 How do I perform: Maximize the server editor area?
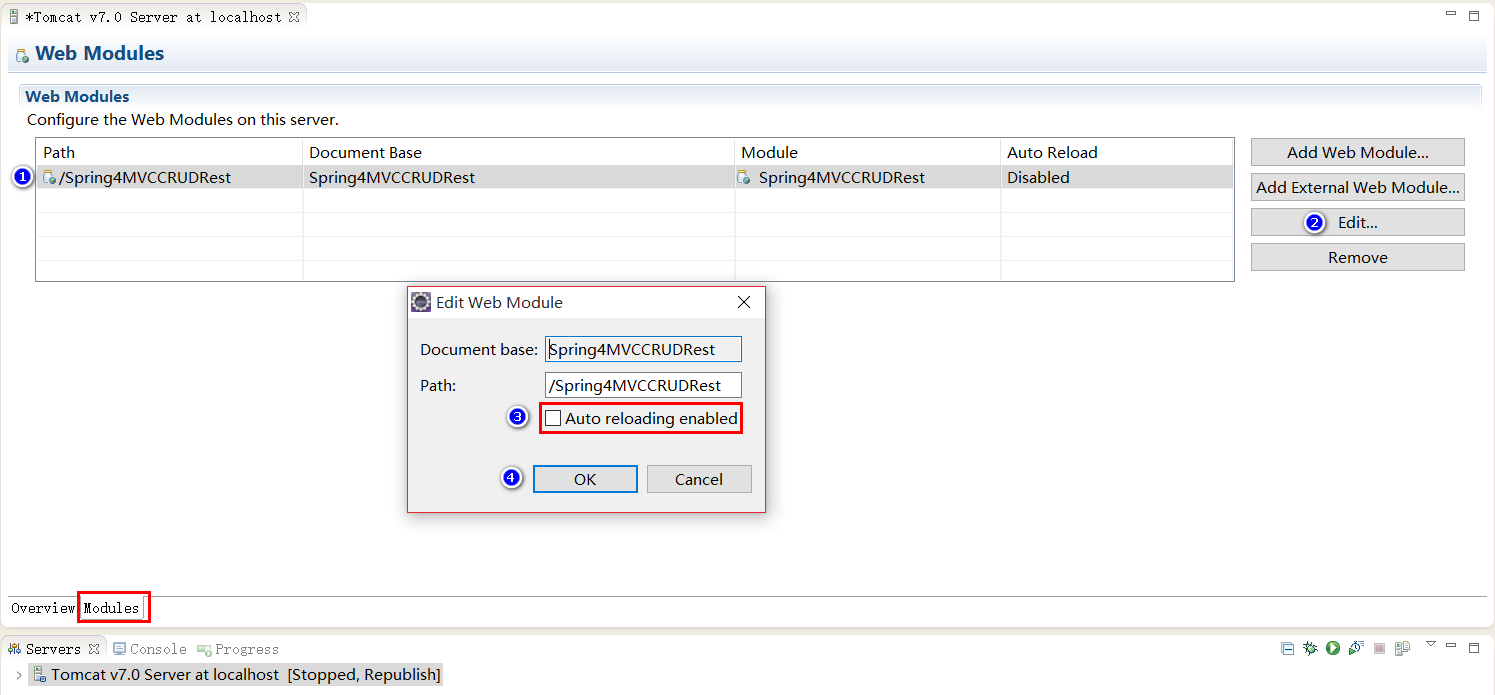click(x=1473, y=16)
